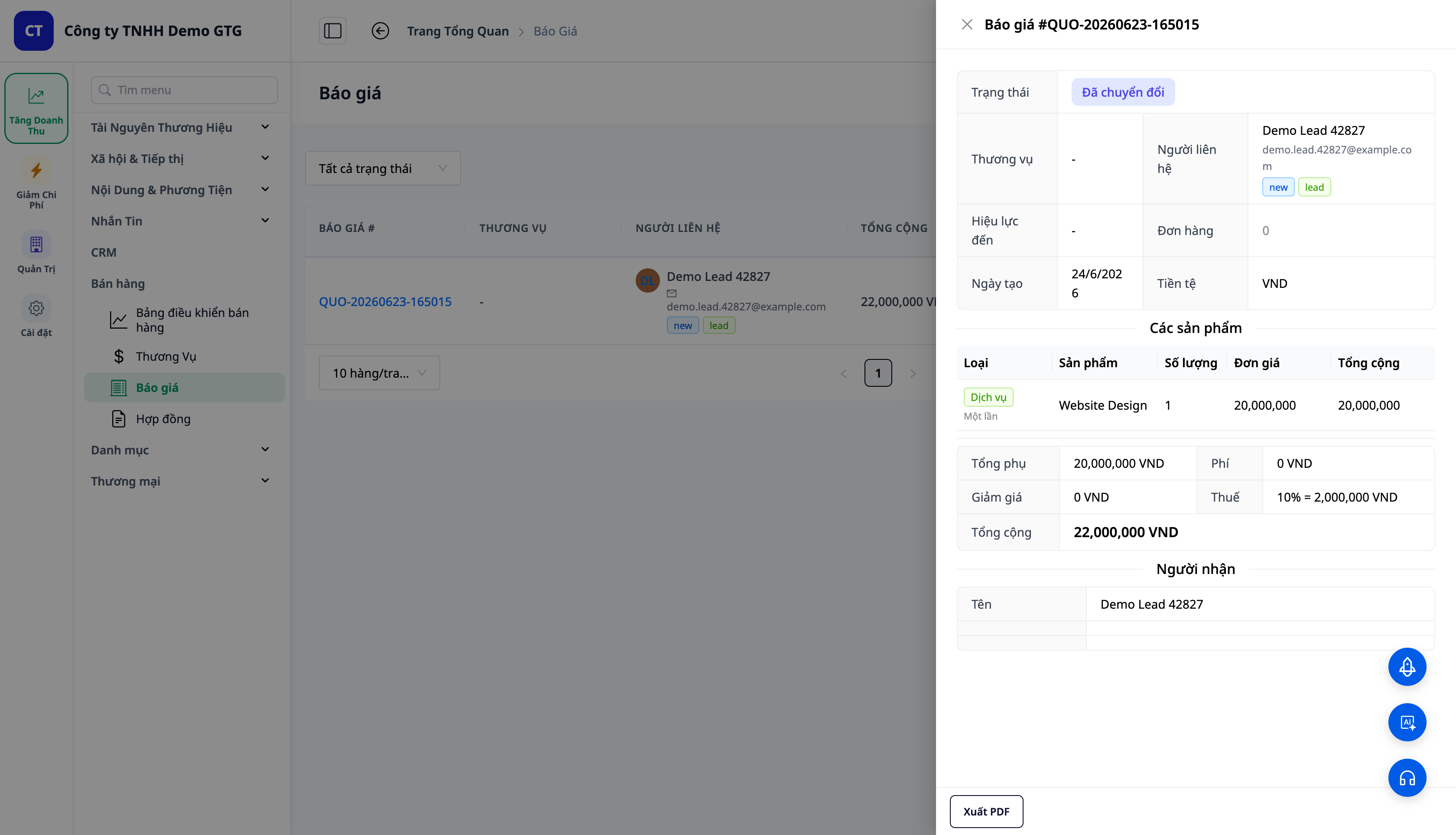Select Tăng Doanh Thu sidebar section
The width and height of the screenshot is (1456, 835).
click(36, 108)
